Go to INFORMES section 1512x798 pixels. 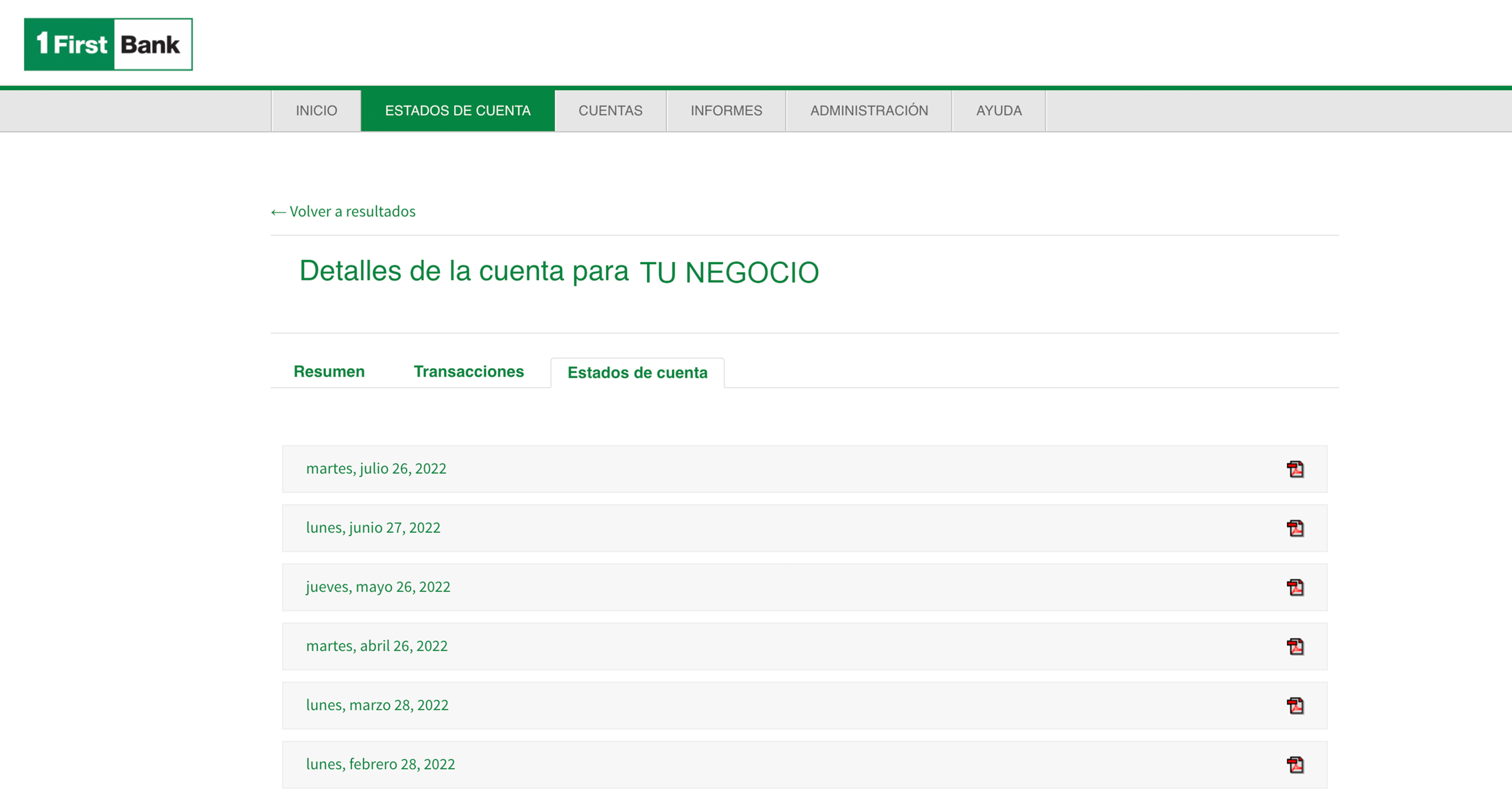[x=726, y=110]
